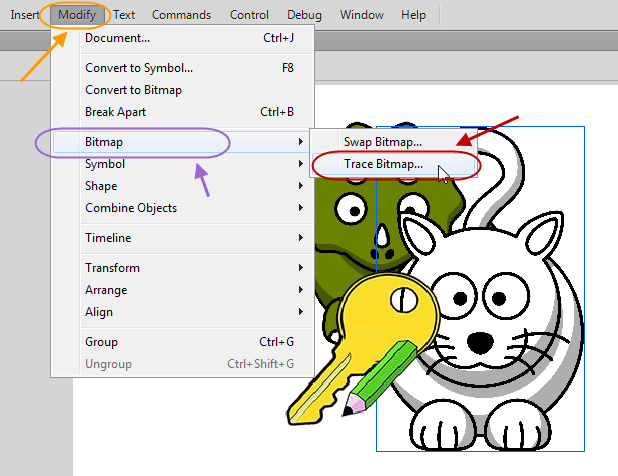
Task: Select Break Apart menu entry
Action: [183, 112]
